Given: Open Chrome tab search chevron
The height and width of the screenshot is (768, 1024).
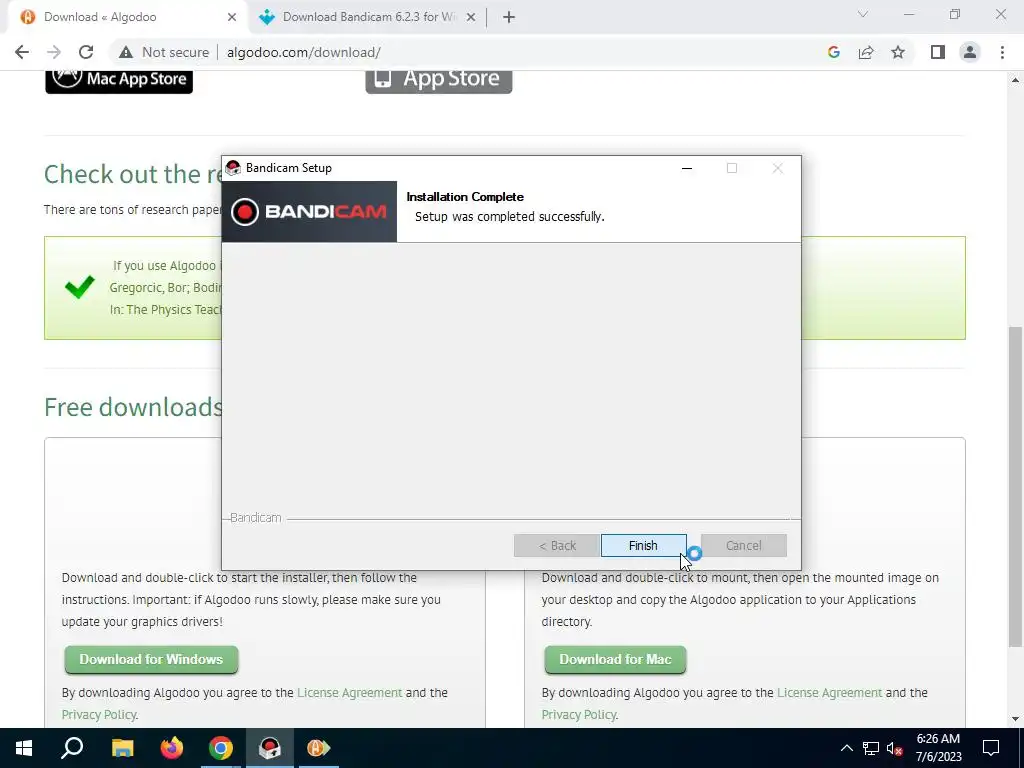Looking at the screenshot, I should point(863,14).
